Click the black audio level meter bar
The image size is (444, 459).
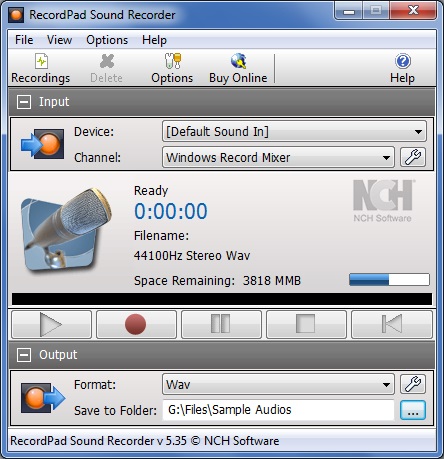click(x=222, y=299)
